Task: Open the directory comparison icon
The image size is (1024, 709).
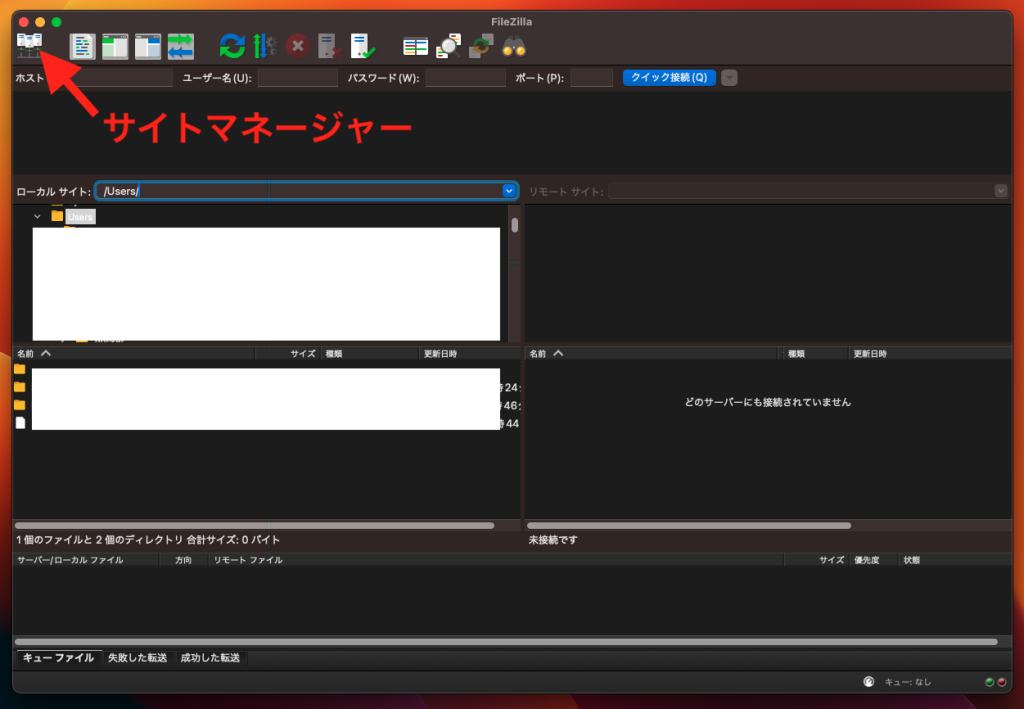Action: [415, 45]
